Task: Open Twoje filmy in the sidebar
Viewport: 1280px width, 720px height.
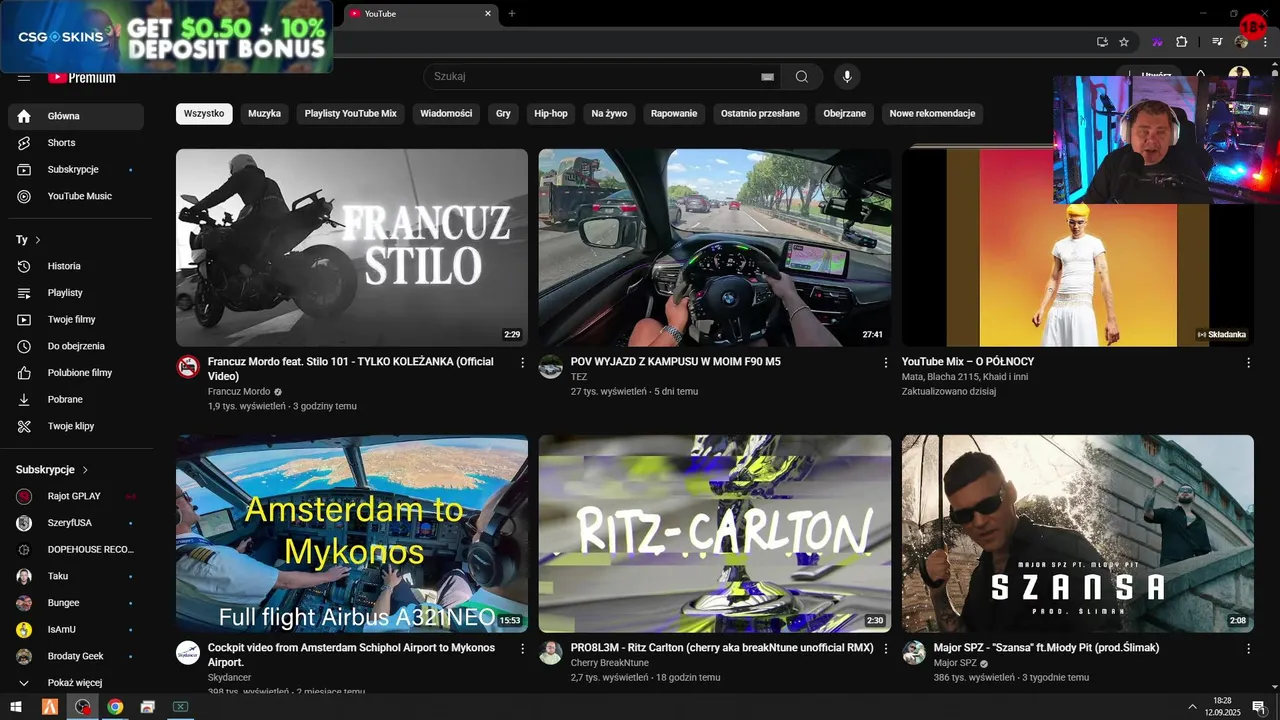Action: [x=76, y=319]
